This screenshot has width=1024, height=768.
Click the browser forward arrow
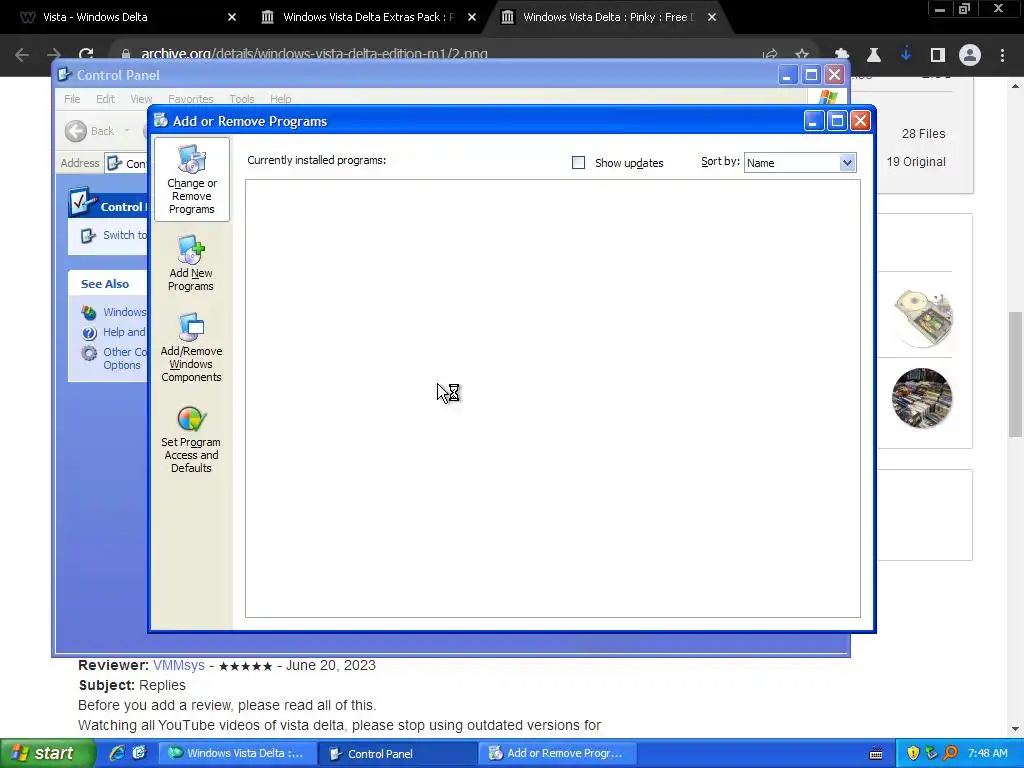pyautogui.click(x=54, y=55)
